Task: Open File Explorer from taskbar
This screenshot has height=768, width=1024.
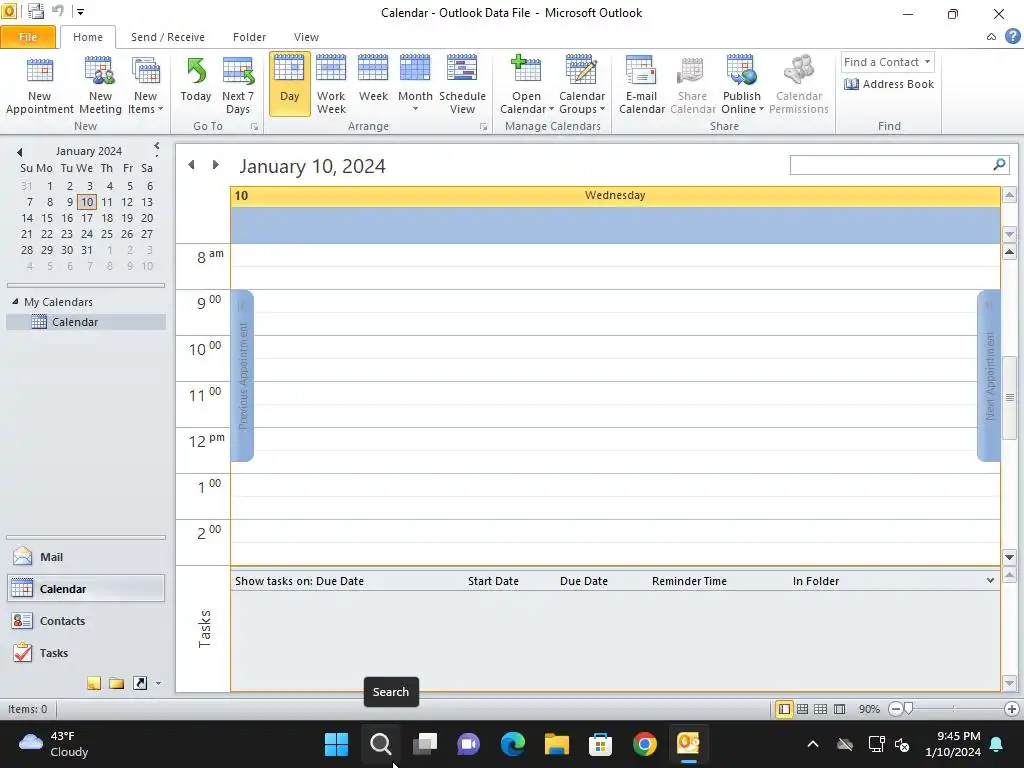Action: 557,744
